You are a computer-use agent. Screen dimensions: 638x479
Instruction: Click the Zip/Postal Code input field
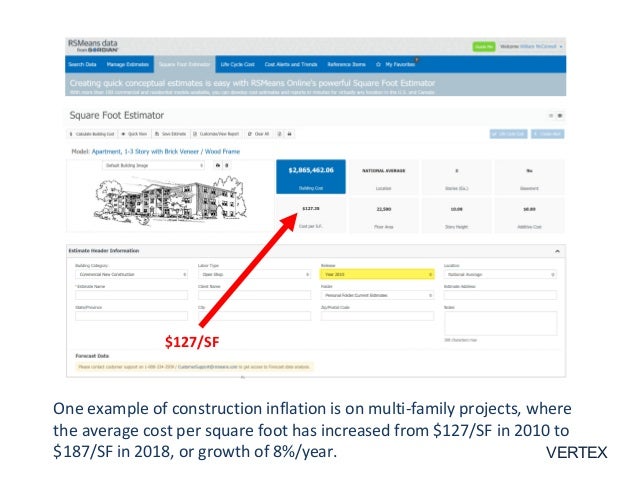[377, 316]
